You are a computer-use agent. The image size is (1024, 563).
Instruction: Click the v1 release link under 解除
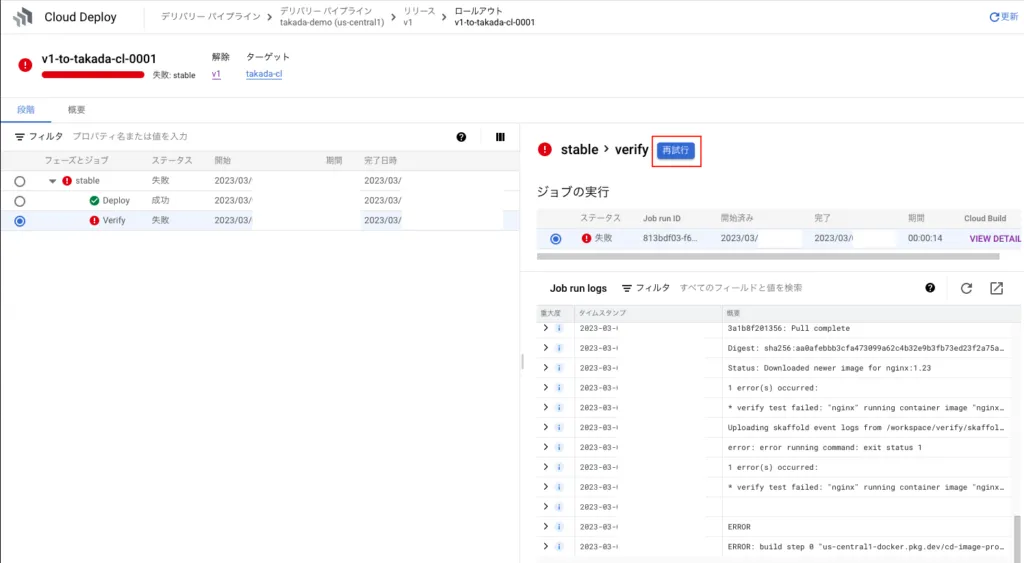[216, 74]
